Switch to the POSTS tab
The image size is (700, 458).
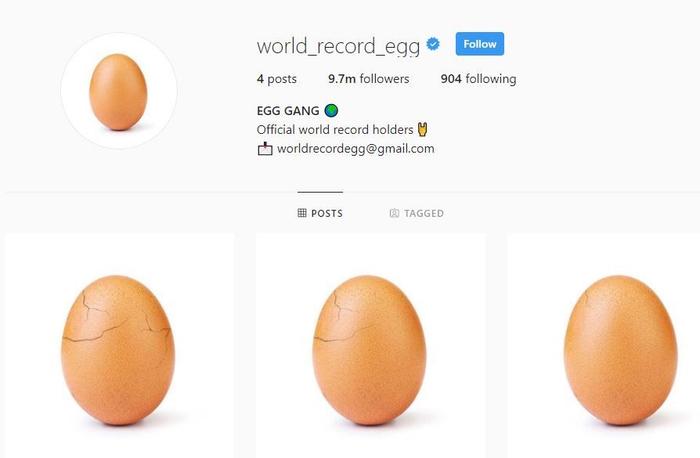pyautogui.click(x=321, y=213)
